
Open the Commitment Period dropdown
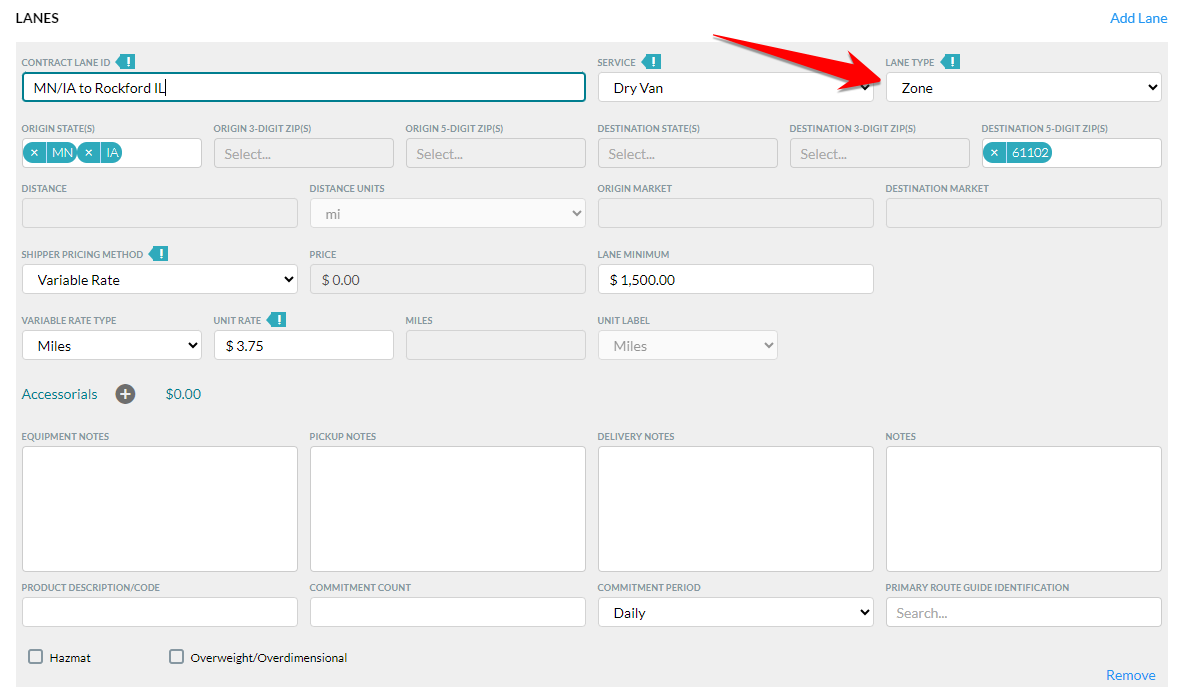[735, 613]
